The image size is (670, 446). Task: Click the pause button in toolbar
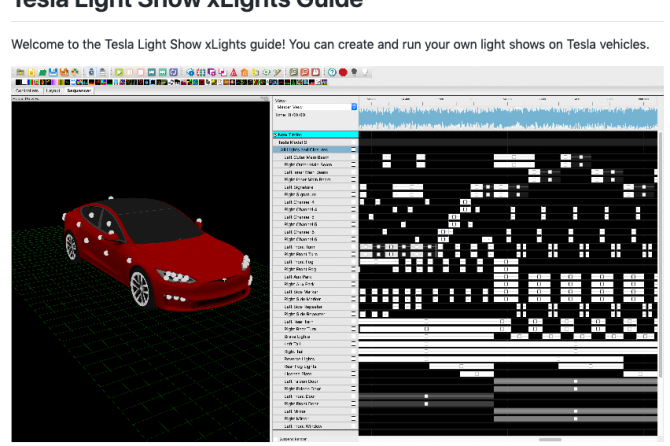tap(130, 72)
